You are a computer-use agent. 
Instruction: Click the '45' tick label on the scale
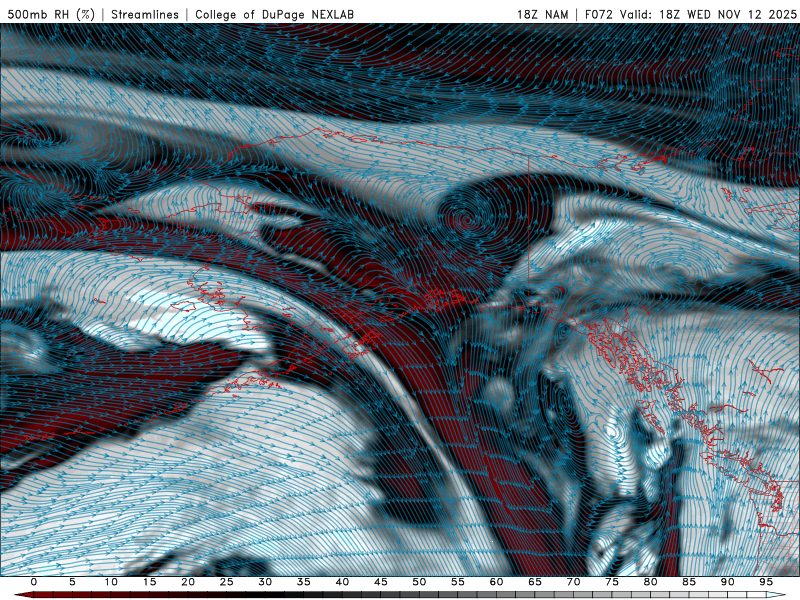coord(381,582)
